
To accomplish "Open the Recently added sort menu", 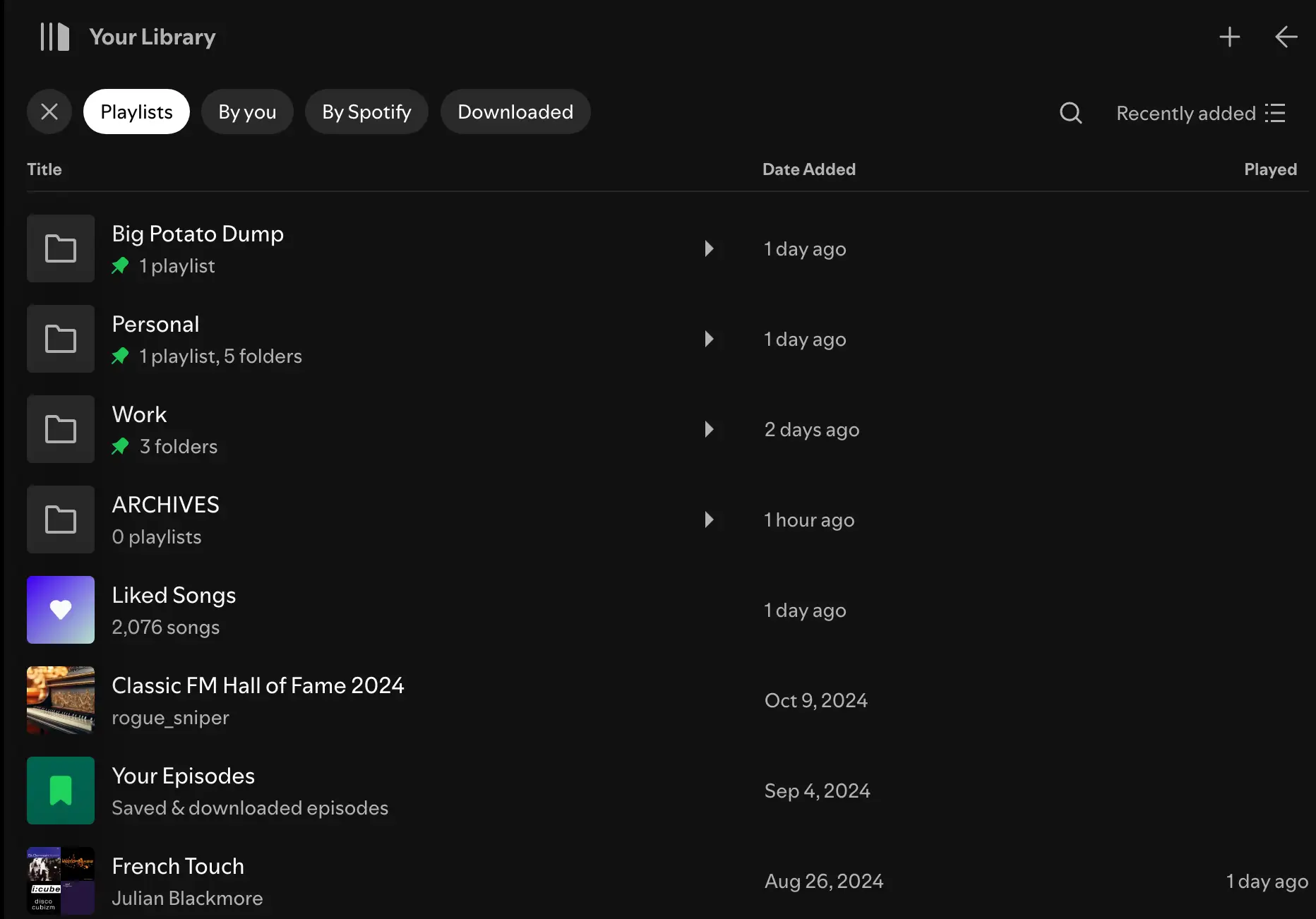I will [1186, 113].
